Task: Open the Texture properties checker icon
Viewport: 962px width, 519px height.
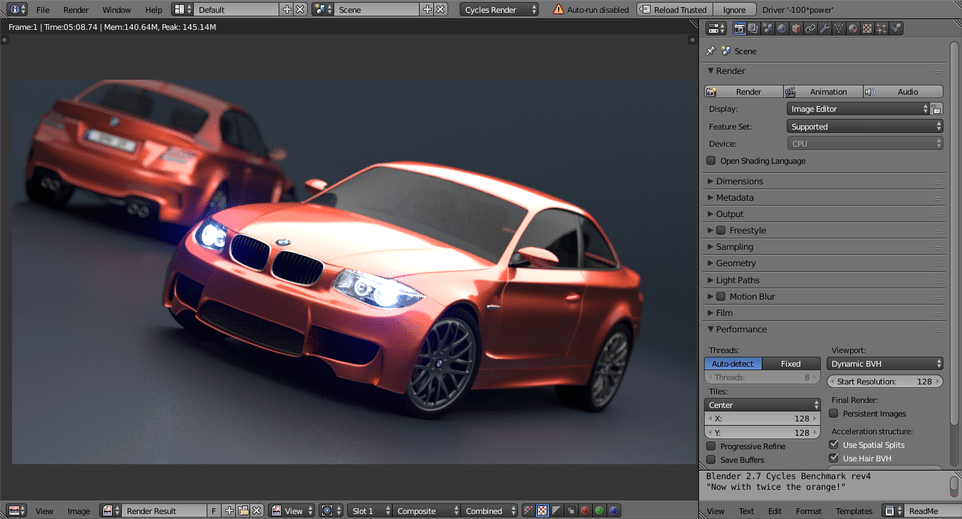Action: point(867,28)
